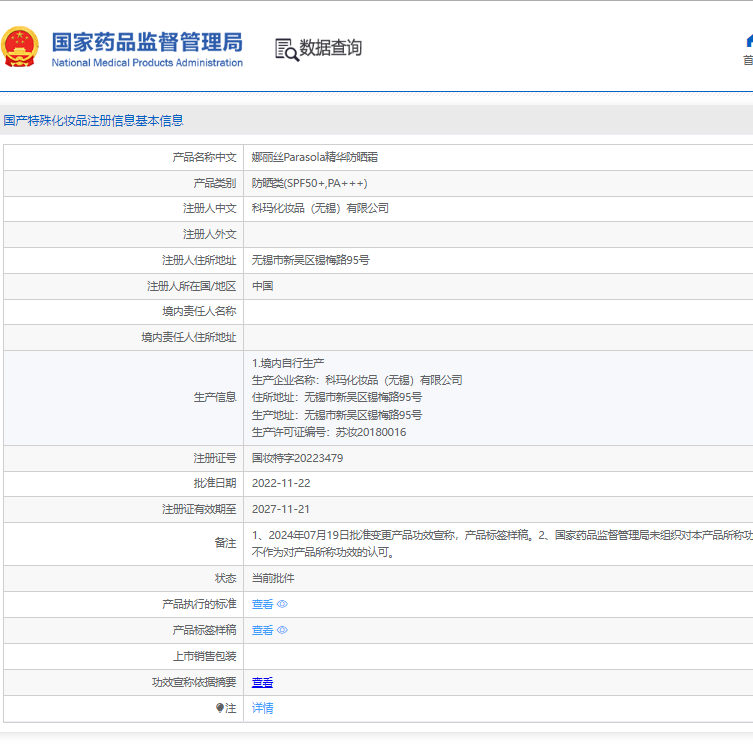Click registrant 科玛化妆品（无锡）有限公司 in 注册人中文 row
Viewport: 753px width, 753px height.
(320, 208)
